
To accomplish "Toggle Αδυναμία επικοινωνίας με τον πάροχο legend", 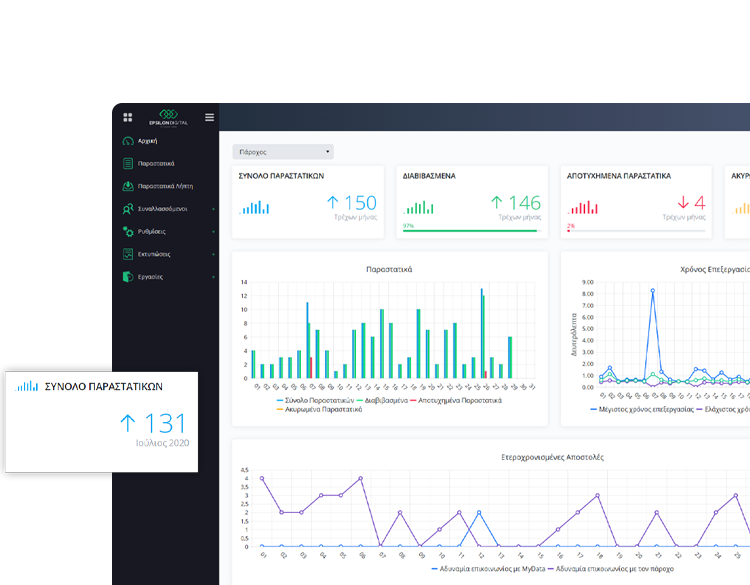I will pyautogui.click(x=611, y=569).
